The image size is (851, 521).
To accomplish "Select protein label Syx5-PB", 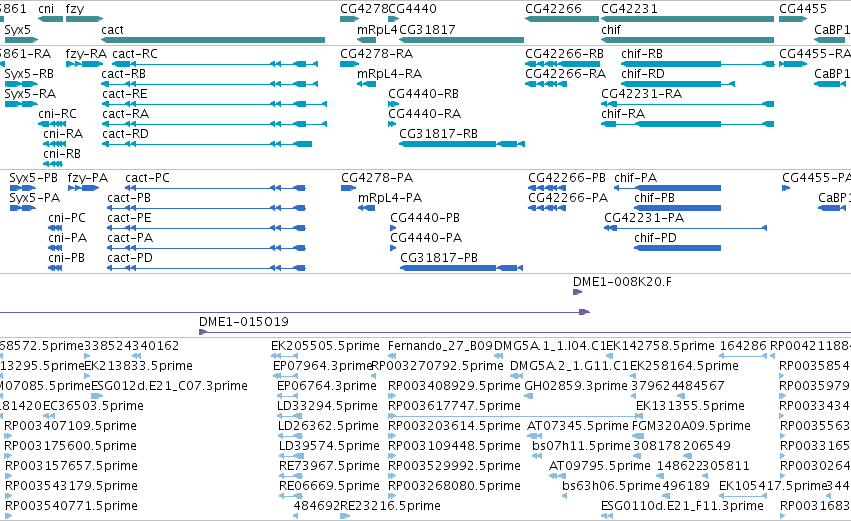I will [x=34, y=178].
